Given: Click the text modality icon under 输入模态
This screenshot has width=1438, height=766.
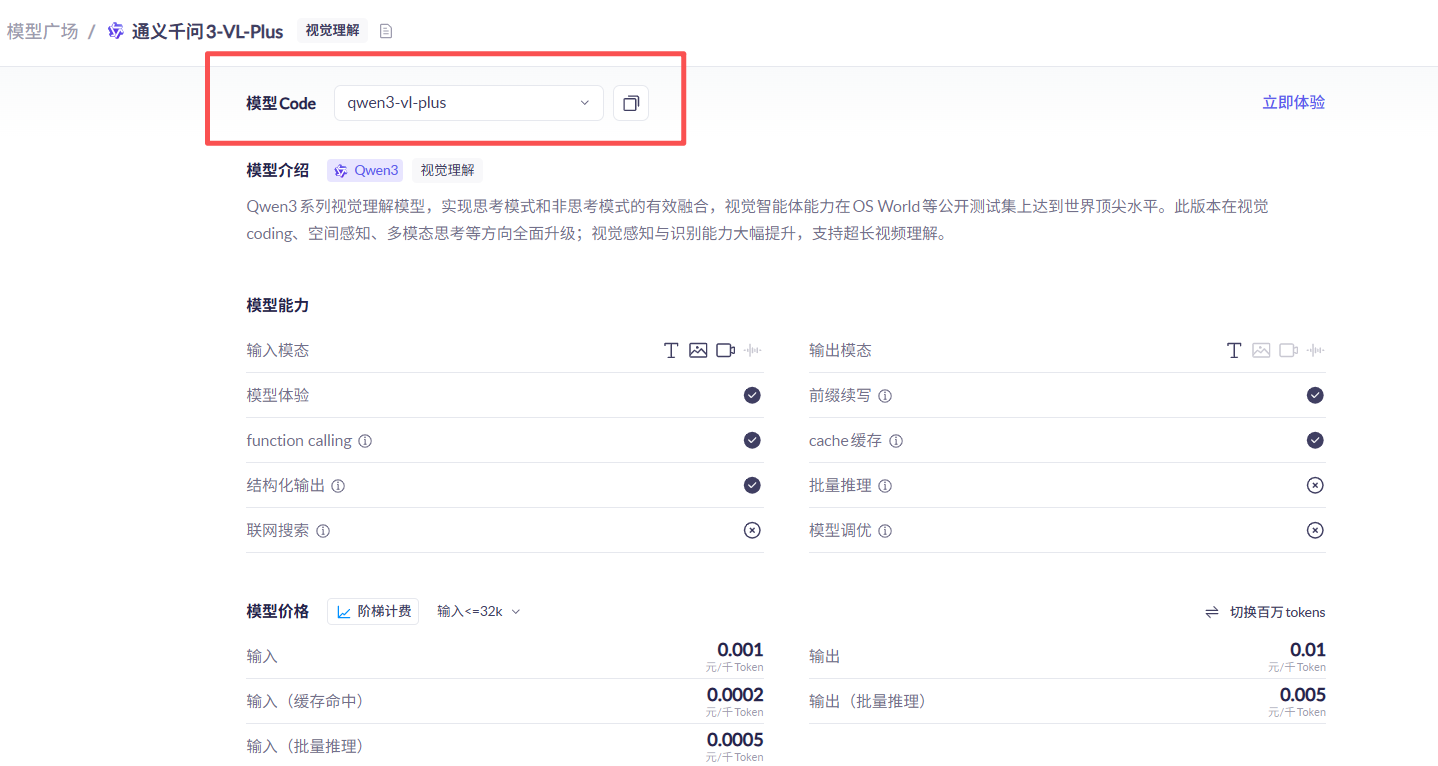Looking at the screenshot, I should 671,350.
